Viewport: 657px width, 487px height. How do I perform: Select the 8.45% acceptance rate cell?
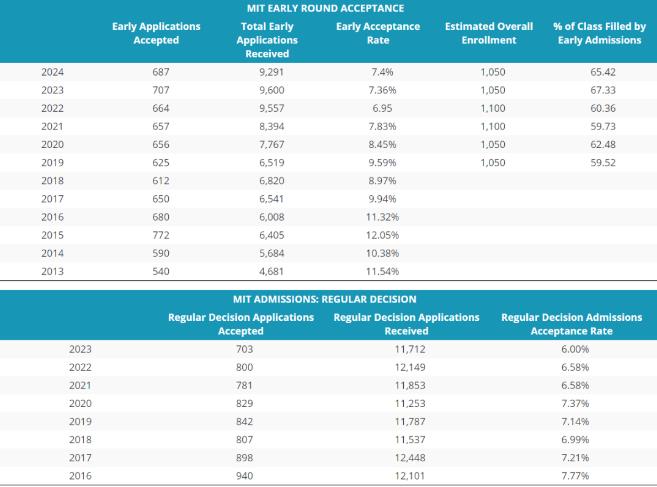pyautogui.click(x=382, y=145)
